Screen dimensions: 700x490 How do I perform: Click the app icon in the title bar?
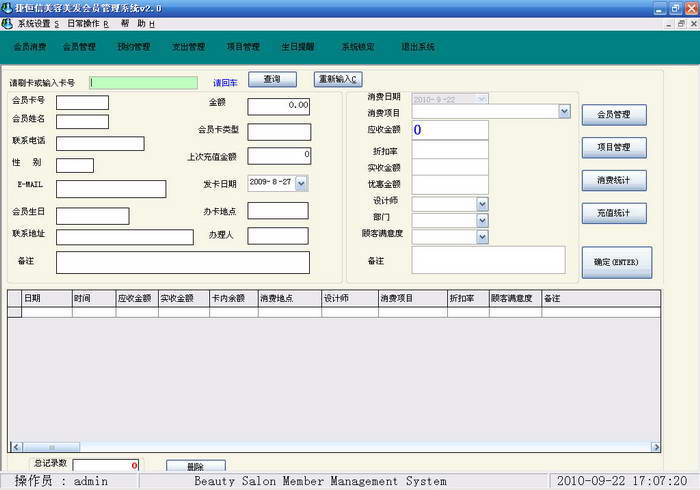pyautogui.click(x=8, y=8)
